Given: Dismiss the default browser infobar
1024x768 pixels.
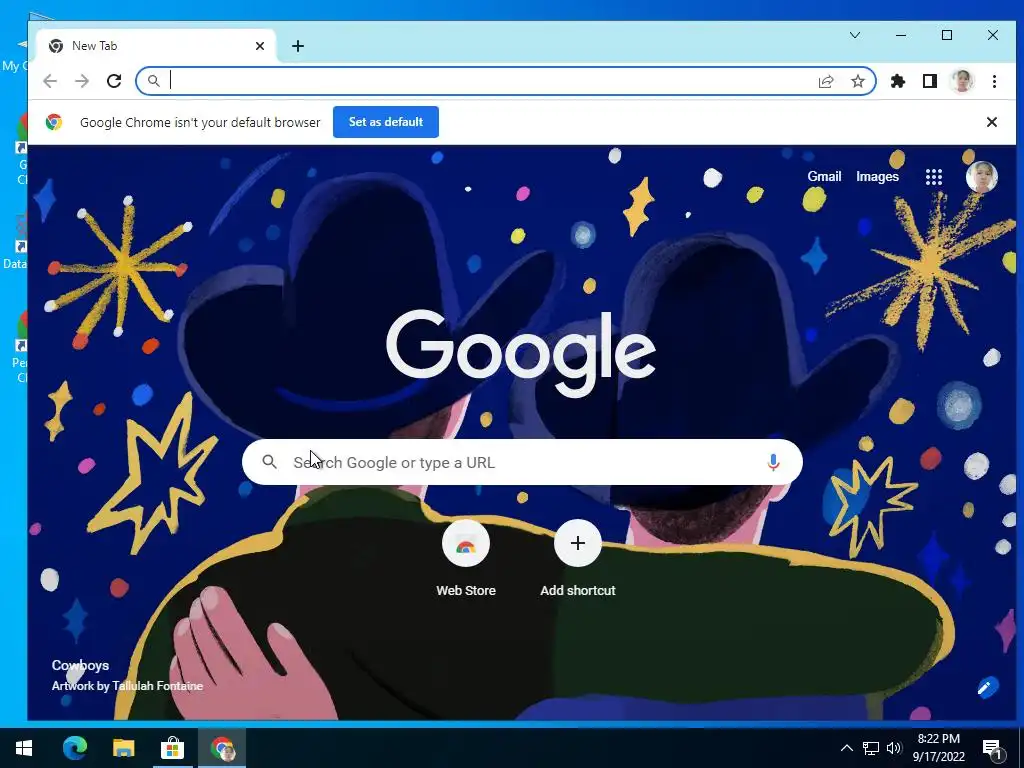Looking at the screenshot, I should [x=991, y=122].
